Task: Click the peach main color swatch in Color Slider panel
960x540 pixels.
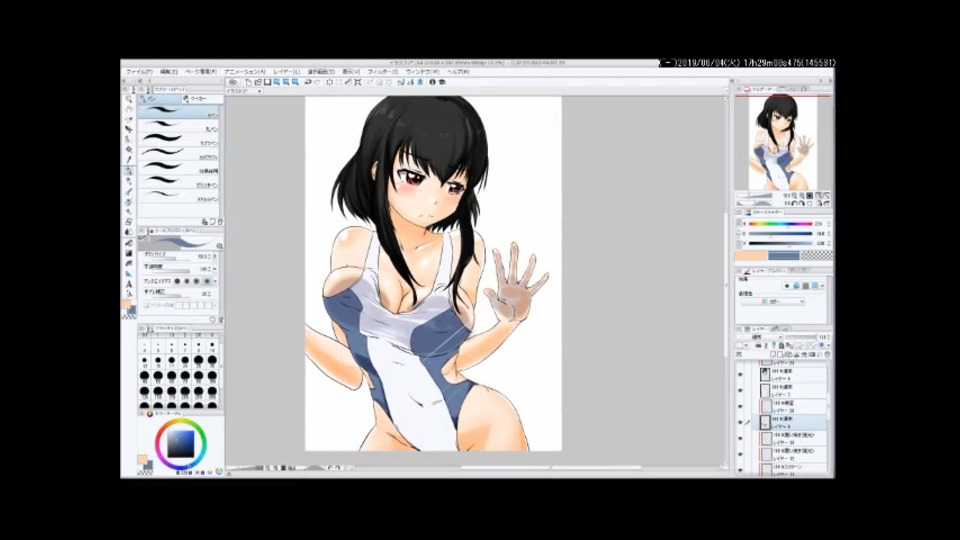Action: tap(751, 255)
